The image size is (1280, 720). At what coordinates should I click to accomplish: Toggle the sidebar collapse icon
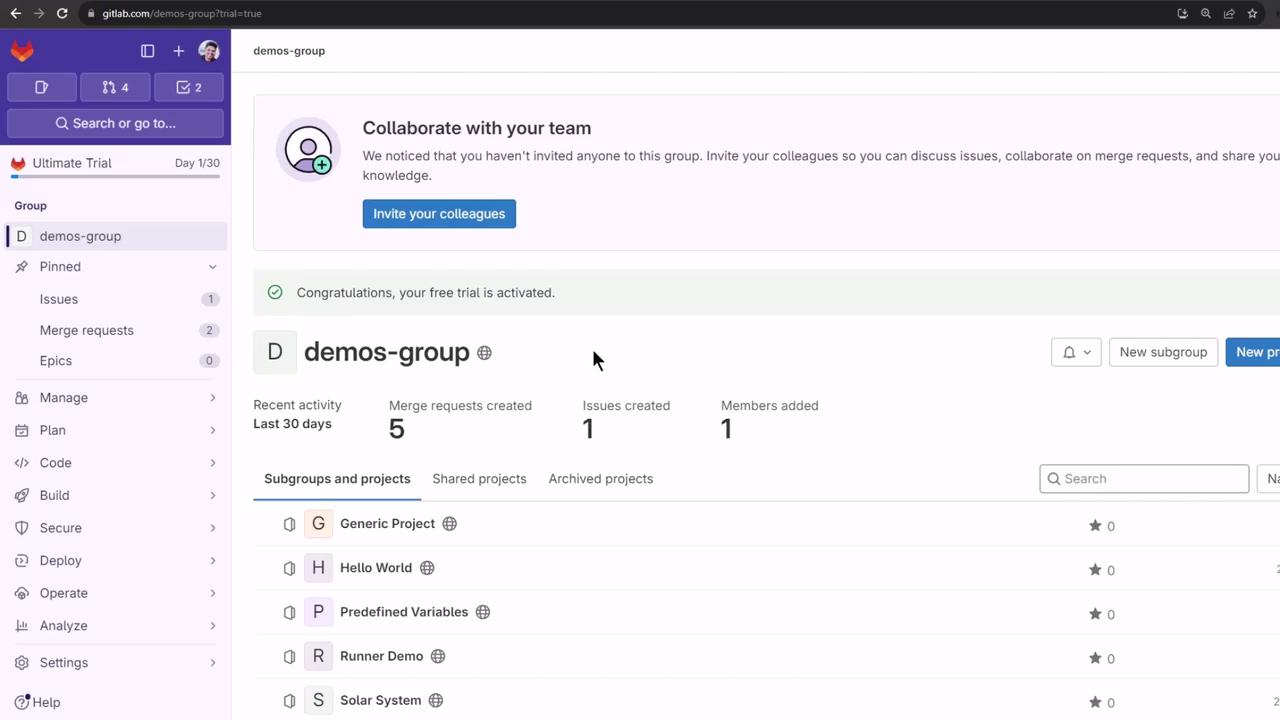tap(148, 51)
